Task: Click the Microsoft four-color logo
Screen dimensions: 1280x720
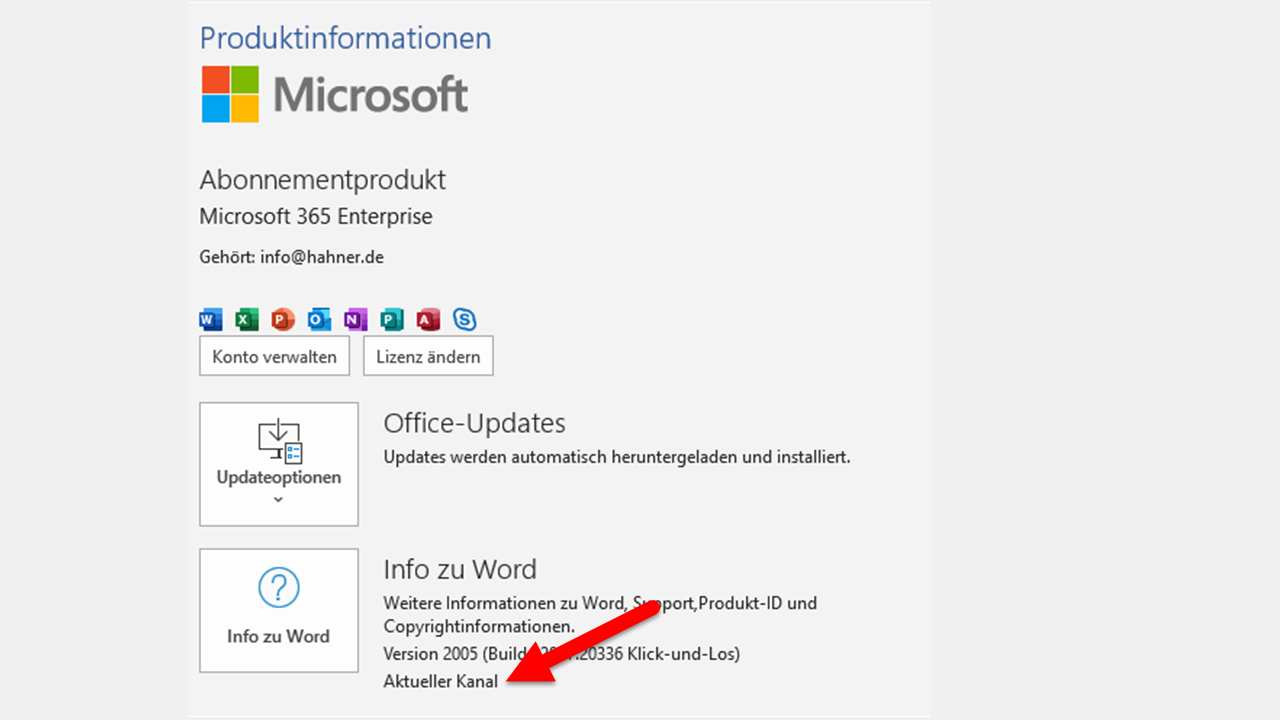Action: coord(230,94)
